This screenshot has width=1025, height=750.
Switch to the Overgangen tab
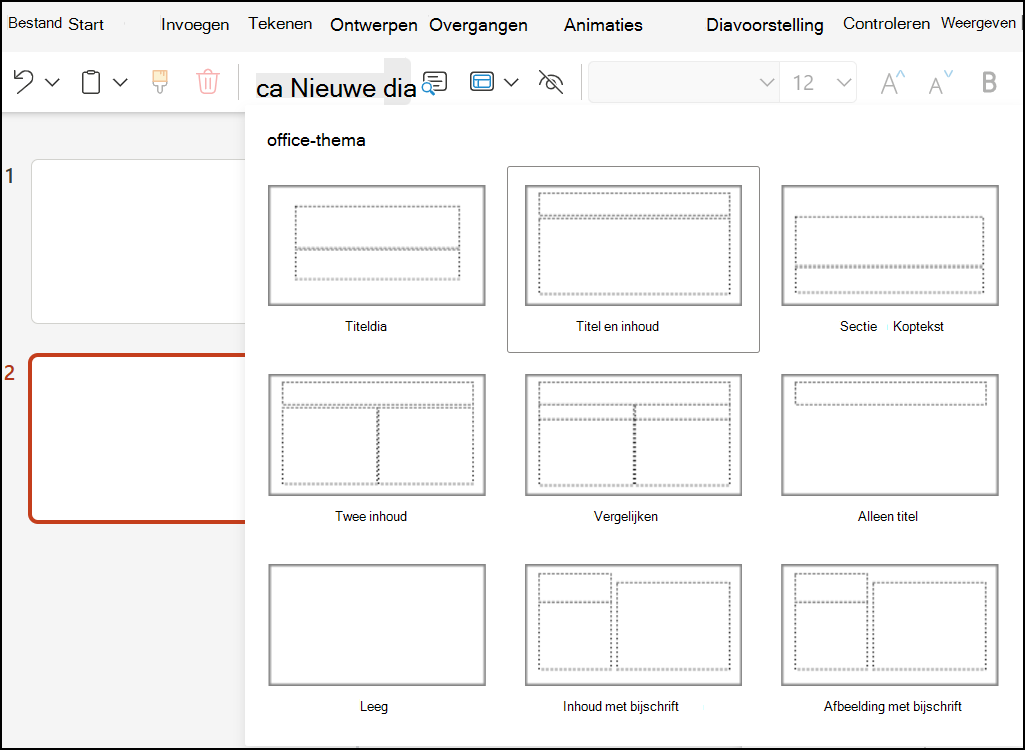point(479,25)
